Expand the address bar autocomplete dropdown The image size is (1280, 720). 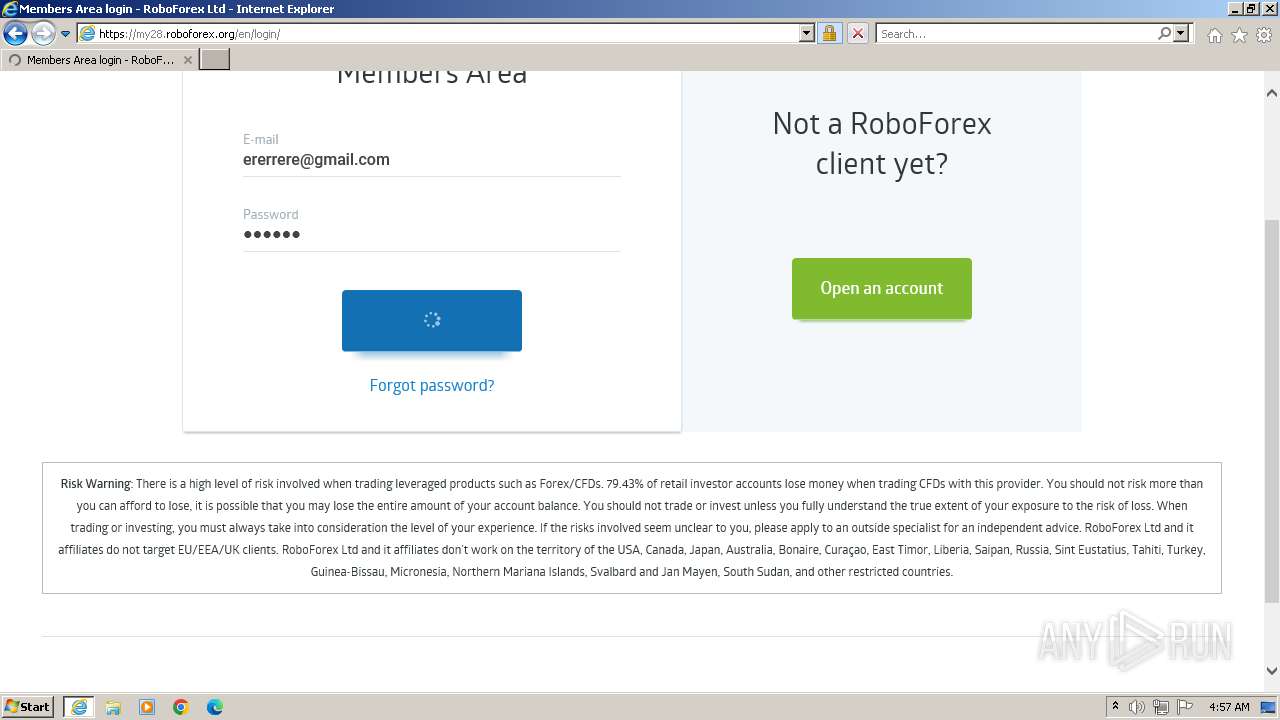(807, 33)
